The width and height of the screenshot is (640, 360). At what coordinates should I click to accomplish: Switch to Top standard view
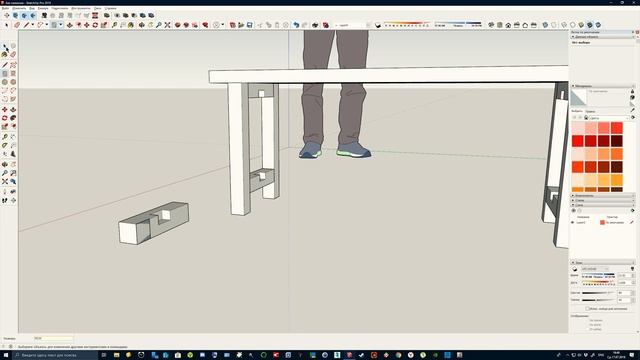click(500, 25)
